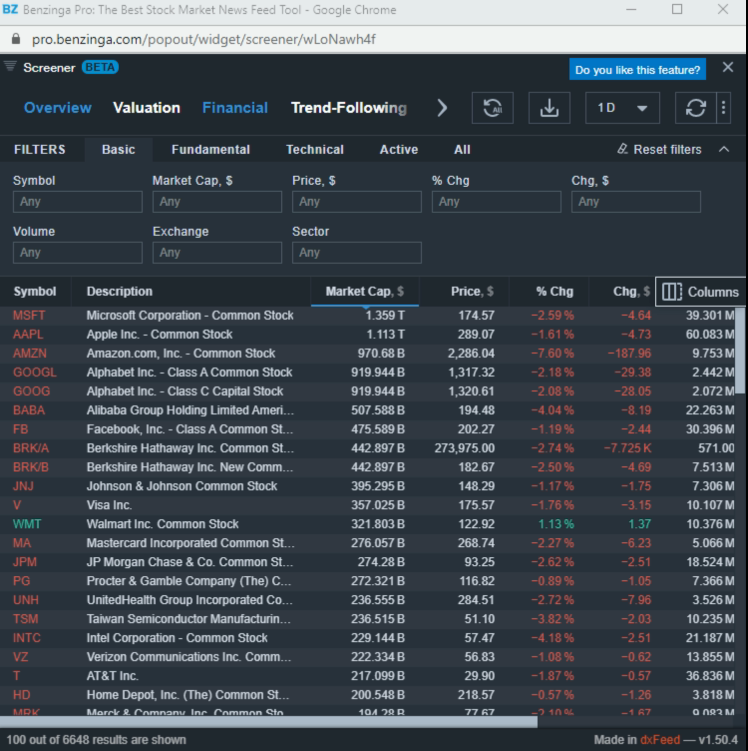Click the HD symbol
The image size is (748, 751).
coord(22,695)
